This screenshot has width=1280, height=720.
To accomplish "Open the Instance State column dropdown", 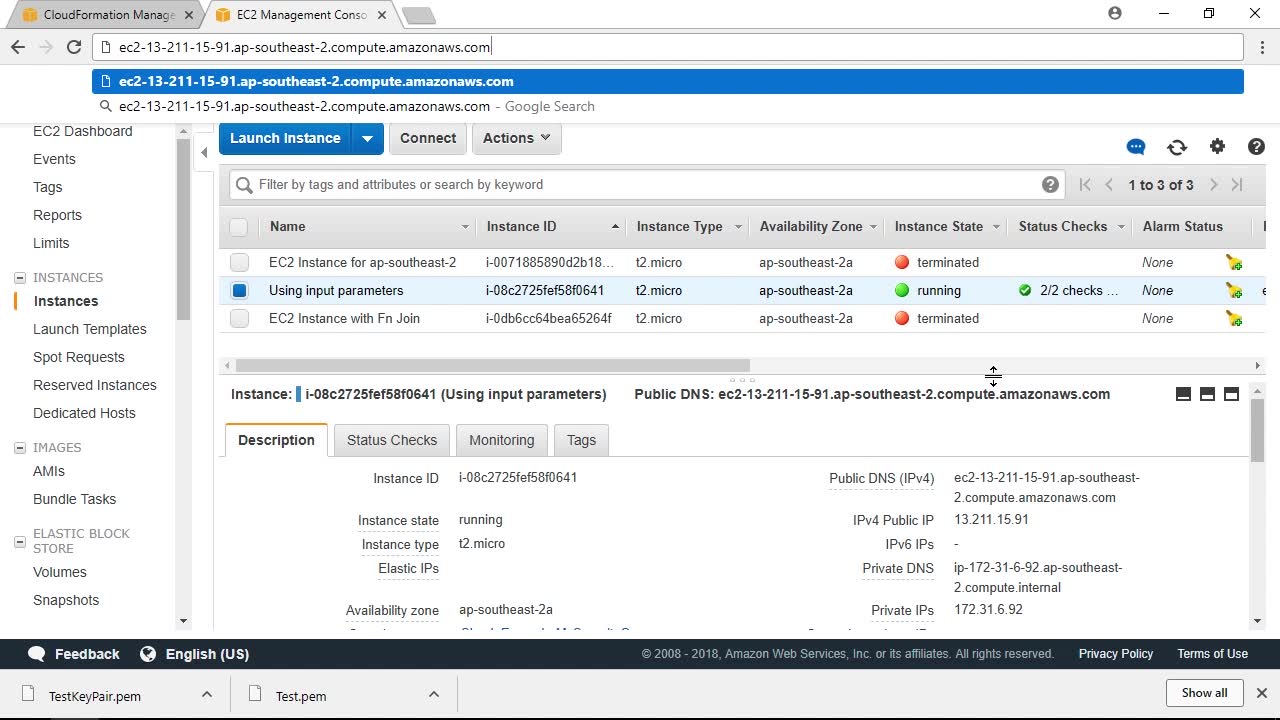I will click(x=996, y=227).
